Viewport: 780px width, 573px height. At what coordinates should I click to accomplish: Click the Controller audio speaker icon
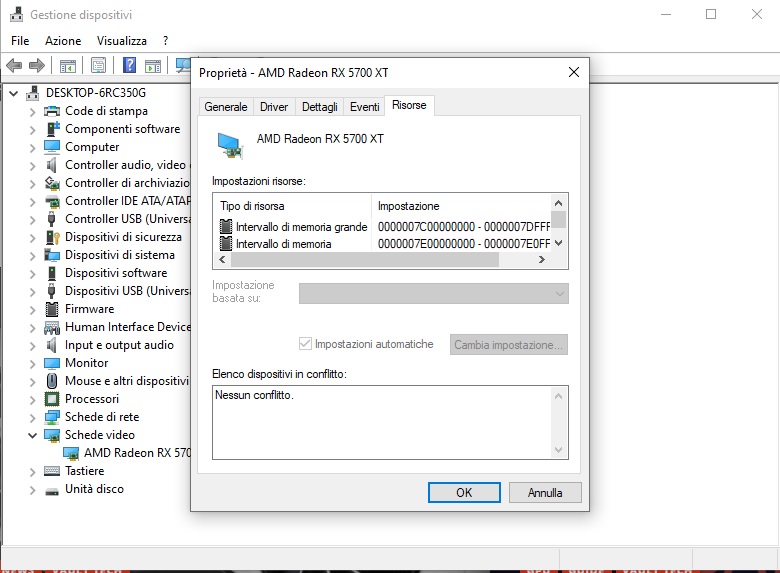pos(51,165)
